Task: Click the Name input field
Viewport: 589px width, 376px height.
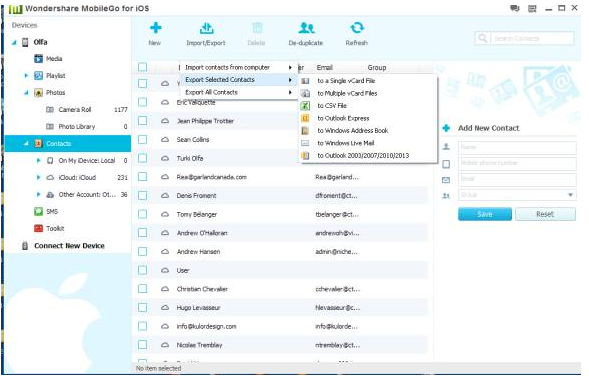Action: [x=517, y=147]
